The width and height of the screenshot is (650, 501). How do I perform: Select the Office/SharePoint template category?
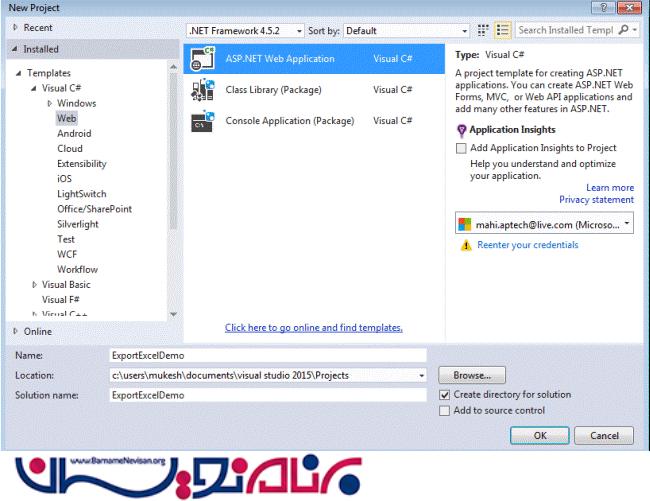click(95, 209)
